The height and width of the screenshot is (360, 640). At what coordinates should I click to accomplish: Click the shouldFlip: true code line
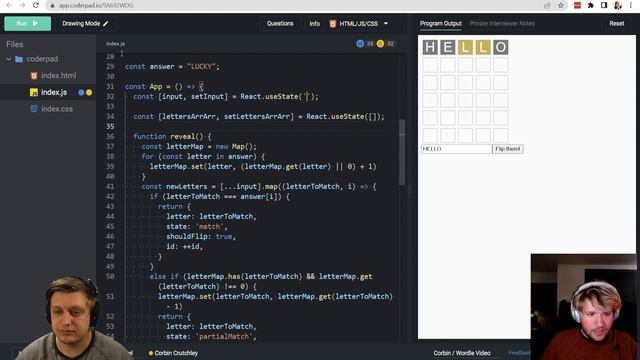tap(201, 236)
